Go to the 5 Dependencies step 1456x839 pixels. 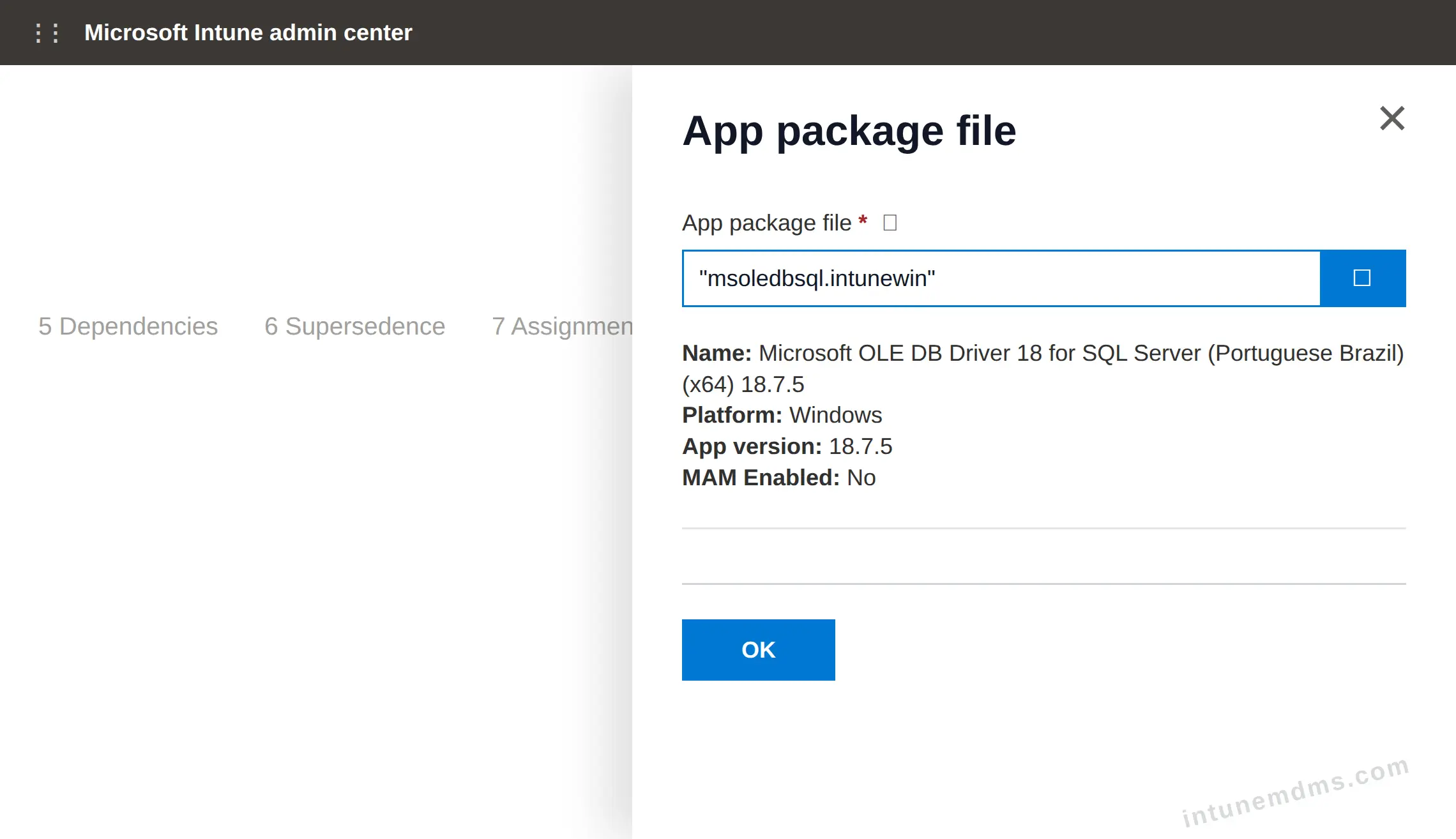[x=128, y=326]
